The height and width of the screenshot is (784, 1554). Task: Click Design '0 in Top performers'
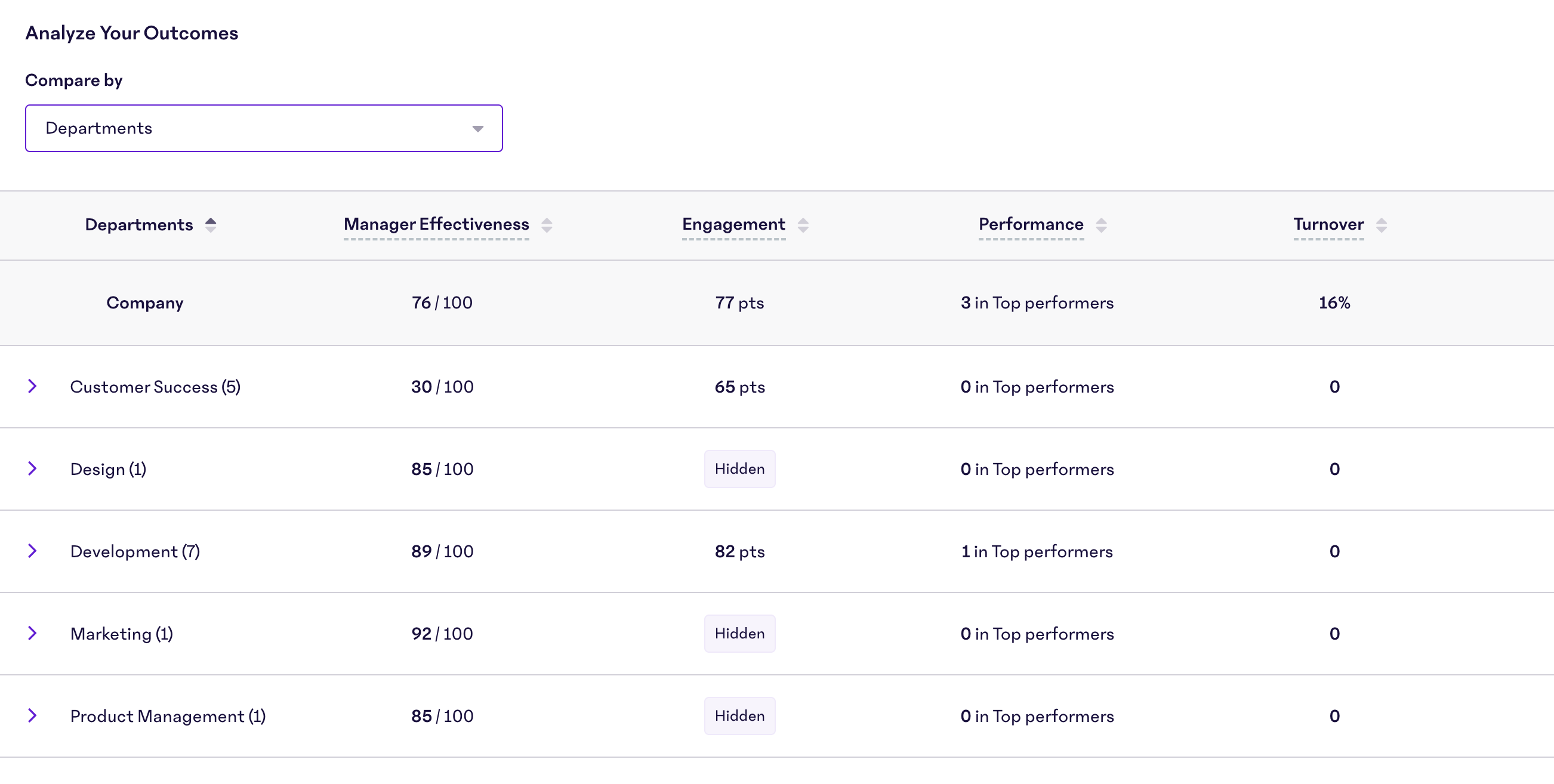click(1037, 469)
